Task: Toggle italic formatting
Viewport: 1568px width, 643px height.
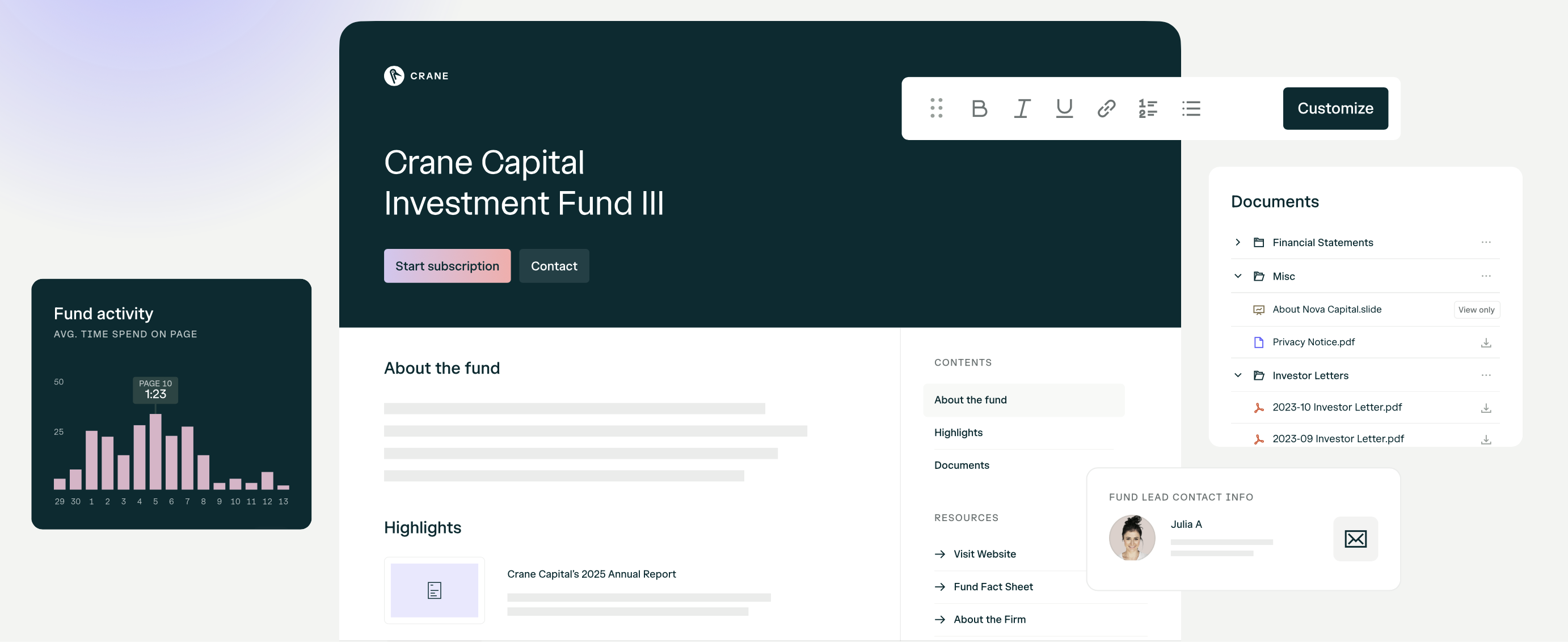Action: click(x=1022, y=108)
